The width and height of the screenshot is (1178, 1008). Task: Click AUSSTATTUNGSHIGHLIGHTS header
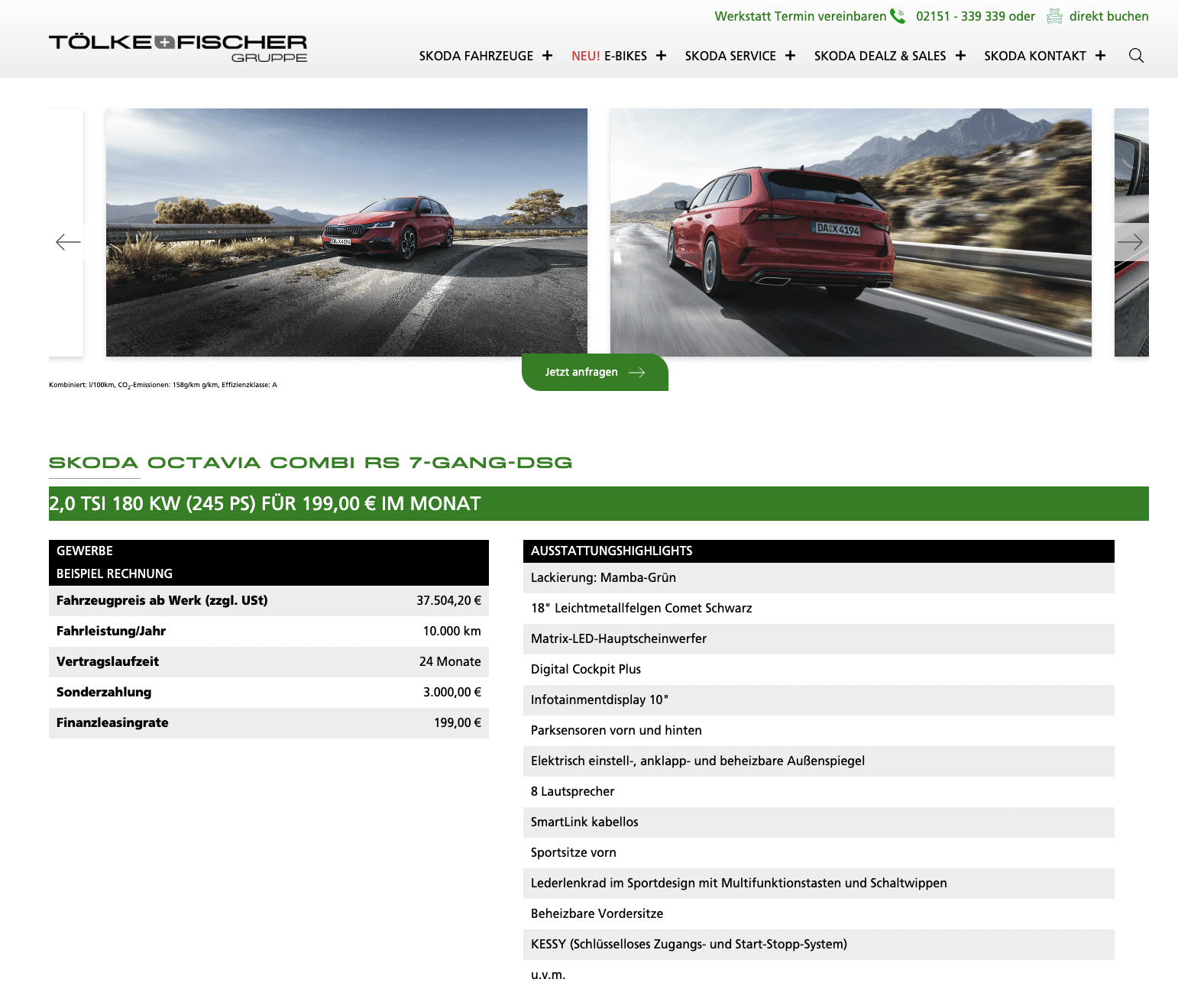coord(819,551)
